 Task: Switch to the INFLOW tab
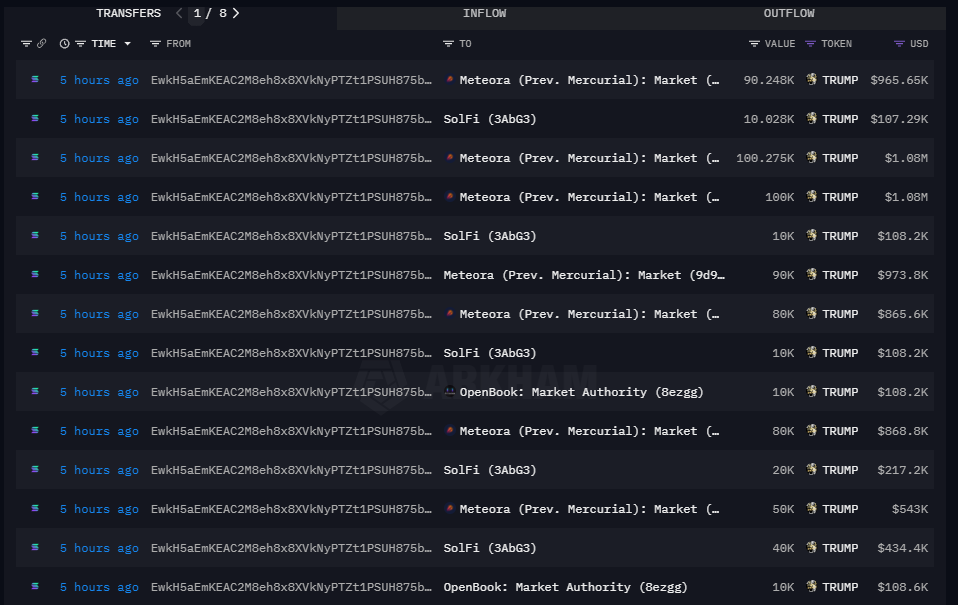pyautogui.click(x=484, y=14)
